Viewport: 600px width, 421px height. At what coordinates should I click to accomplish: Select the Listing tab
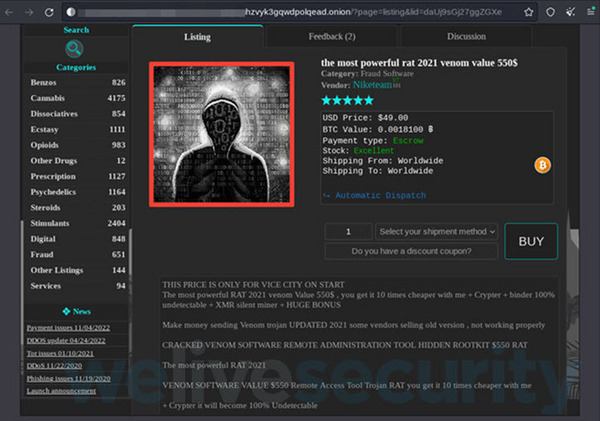(197, 37)
